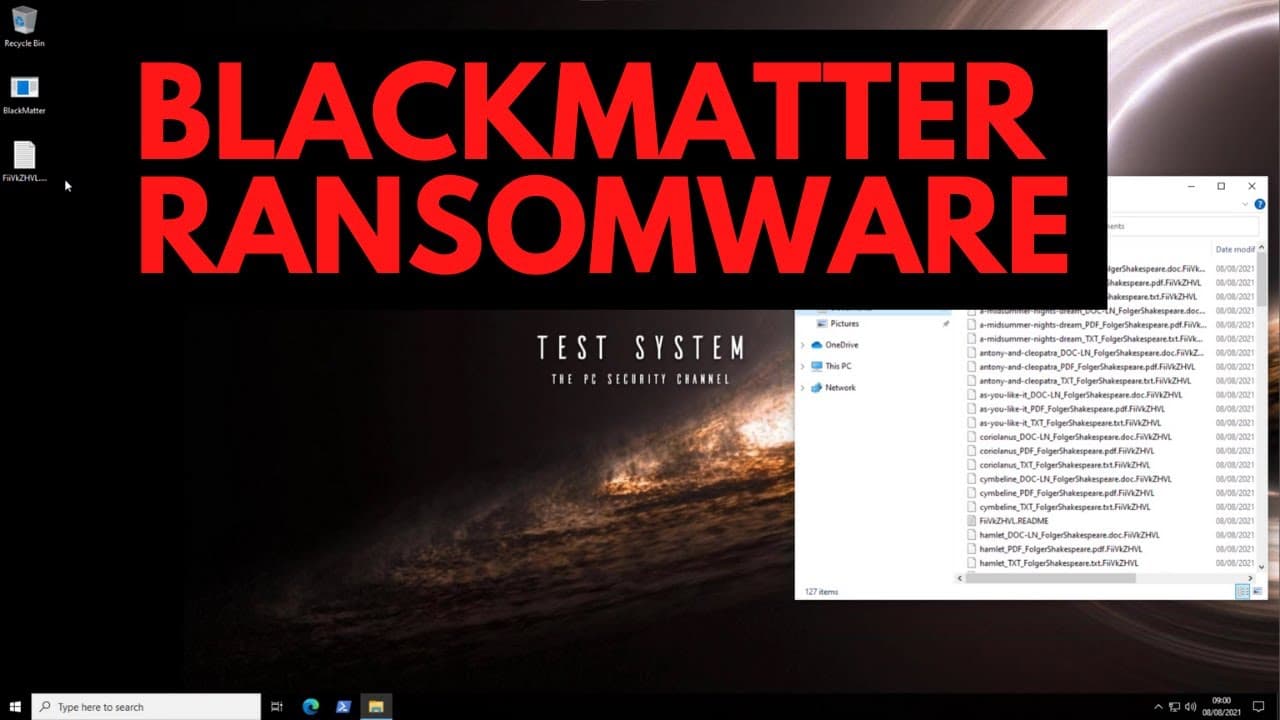Select coriolanus_DOC-LN_FolgerShakespeare.doc file

coord(1070,437)
